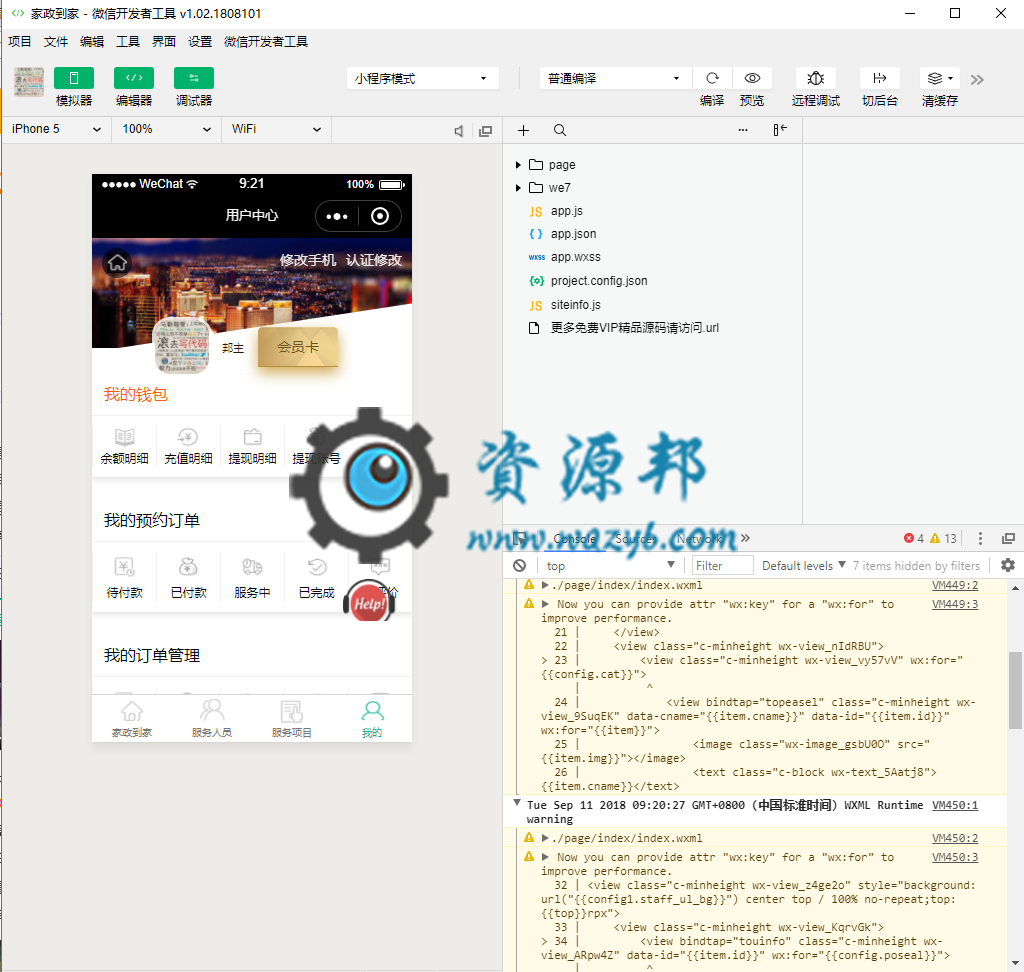Open the Default levels dropdown
This screenshot has width=1024, height=972.
click(x=804, y=566)
